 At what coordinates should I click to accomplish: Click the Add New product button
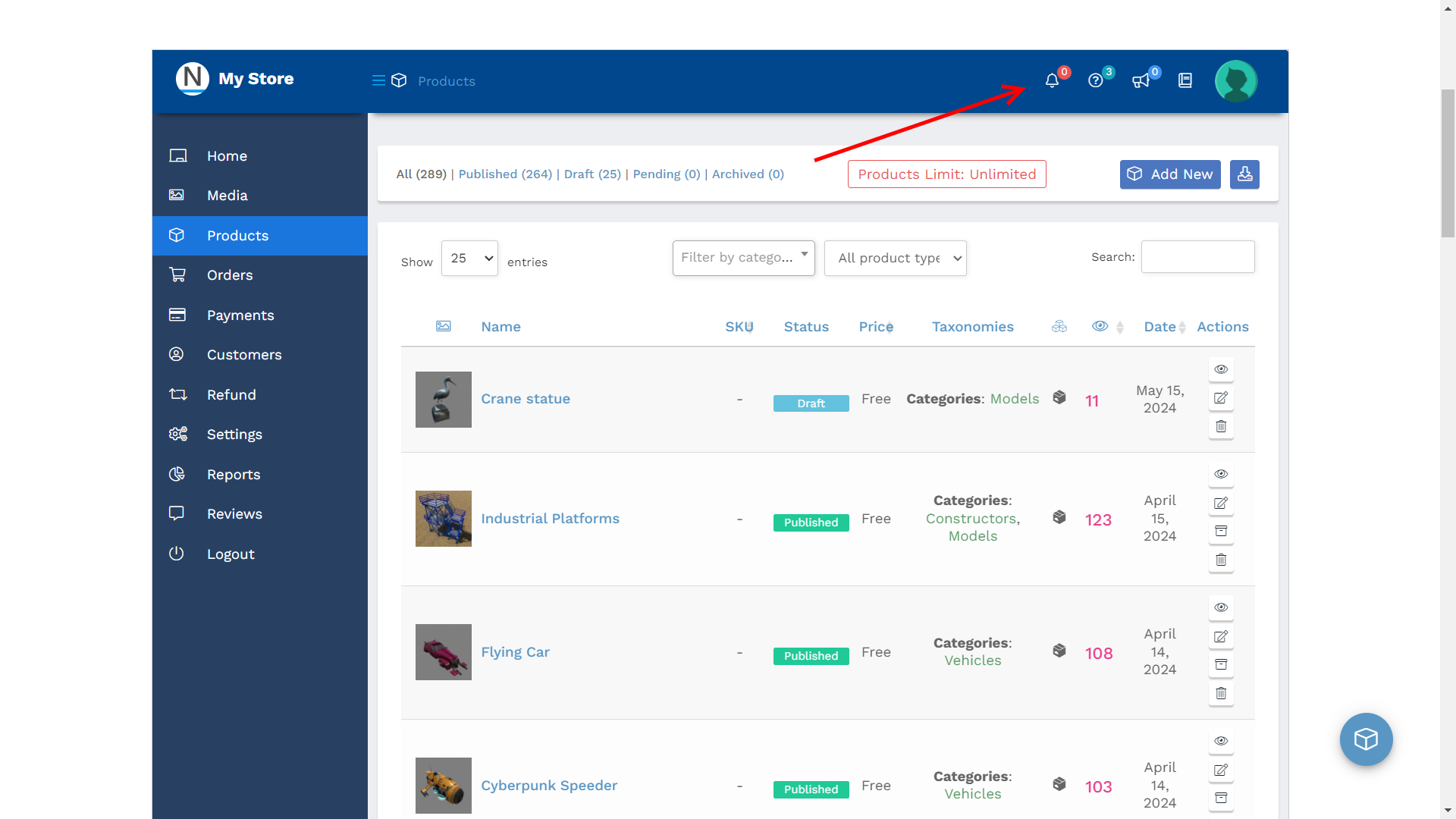click(1169, 174)
